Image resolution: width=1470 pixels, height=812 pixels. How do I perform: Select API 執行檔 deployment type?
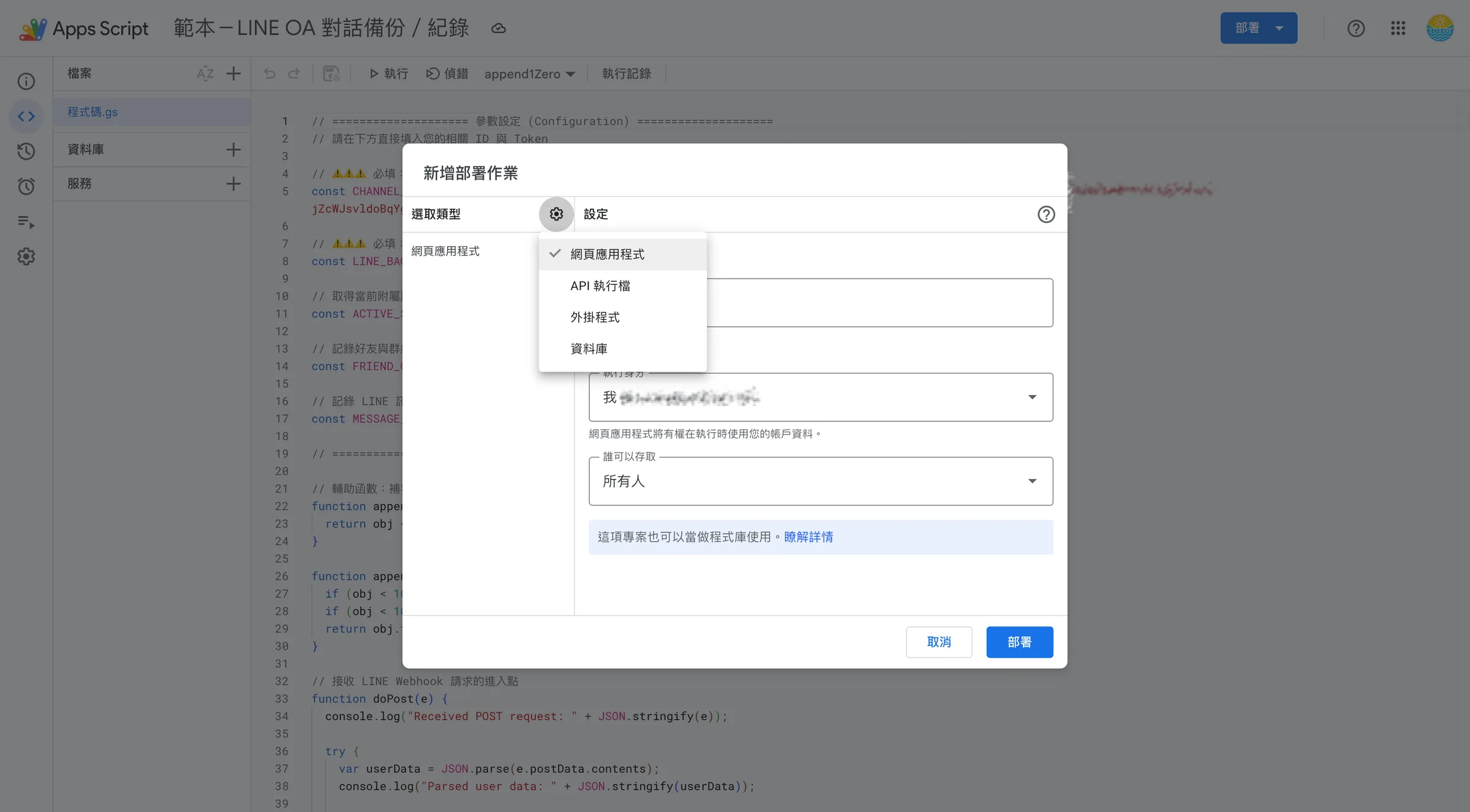(623, 286)
